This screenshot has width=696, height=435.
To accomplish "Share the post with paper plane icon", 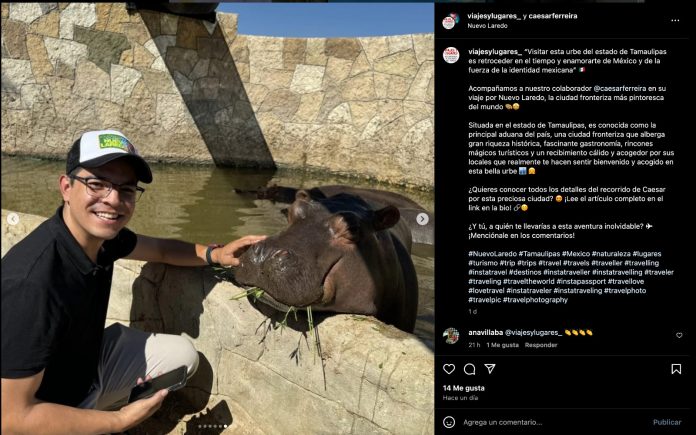I will (490, 369).
